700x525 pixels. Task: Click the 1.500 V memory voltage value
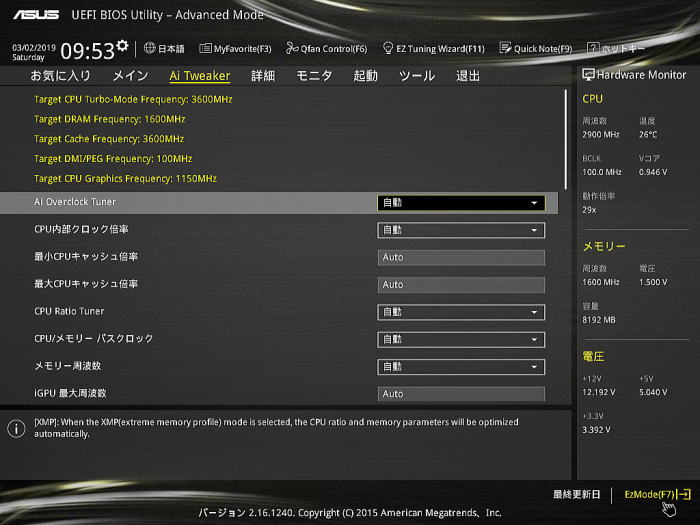(x=653, y=282)
